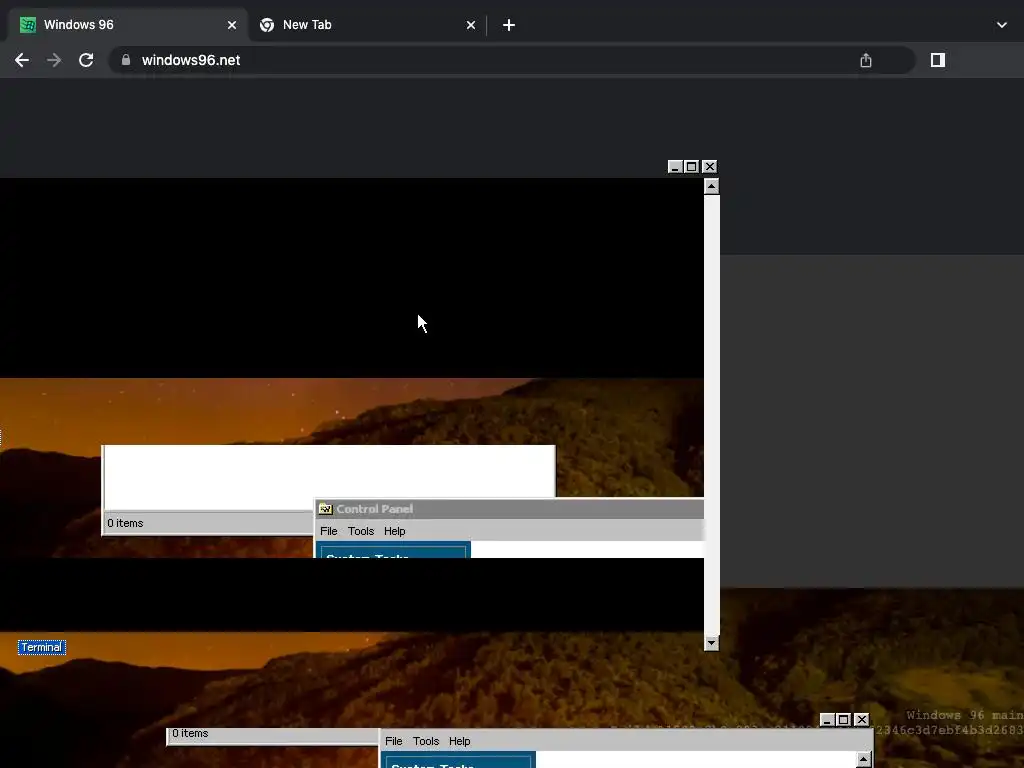Open Tools menu in upper Control Panel

click(360, 531)
